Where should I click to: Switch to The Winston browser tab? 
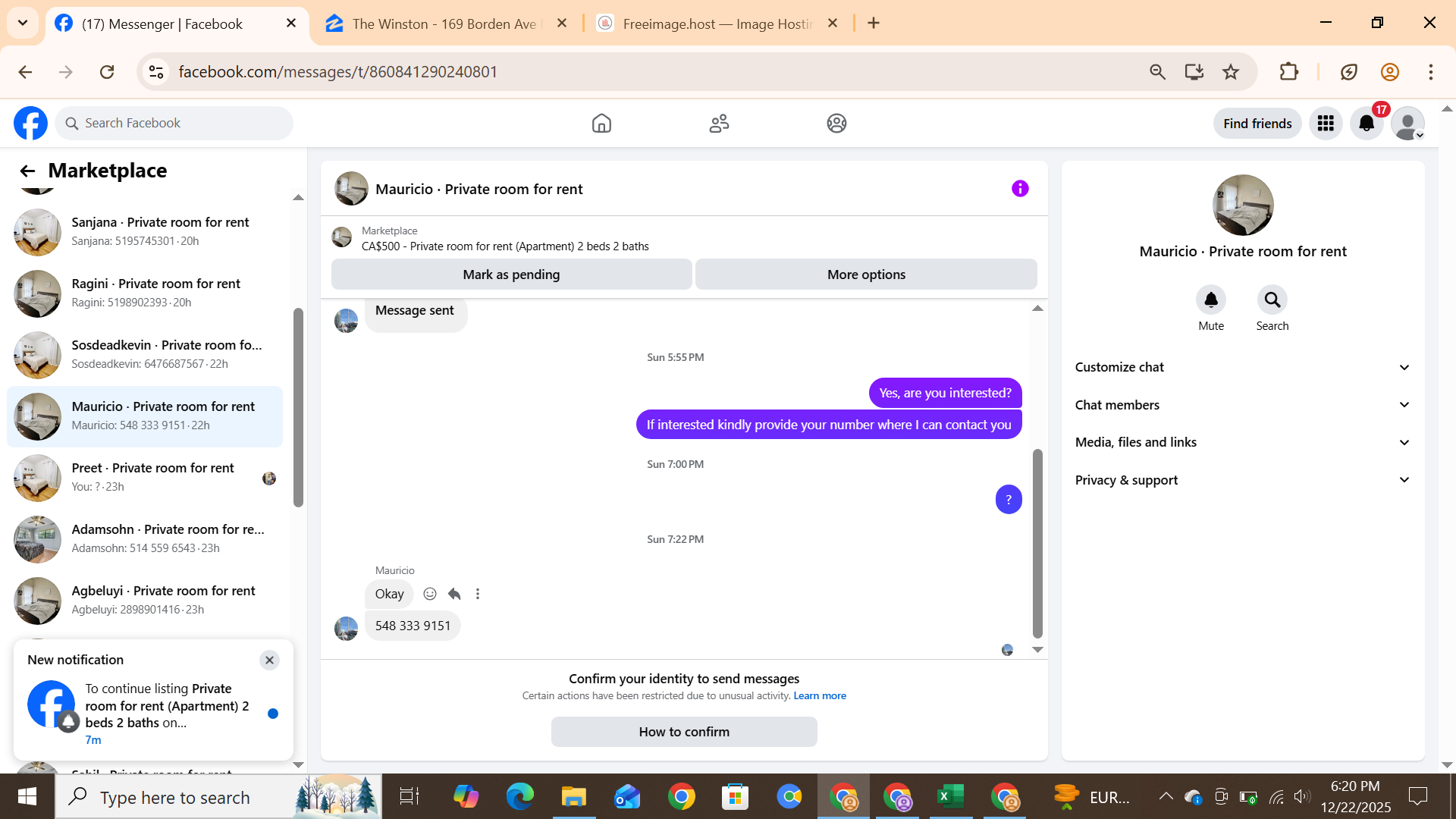click(444, 24)
